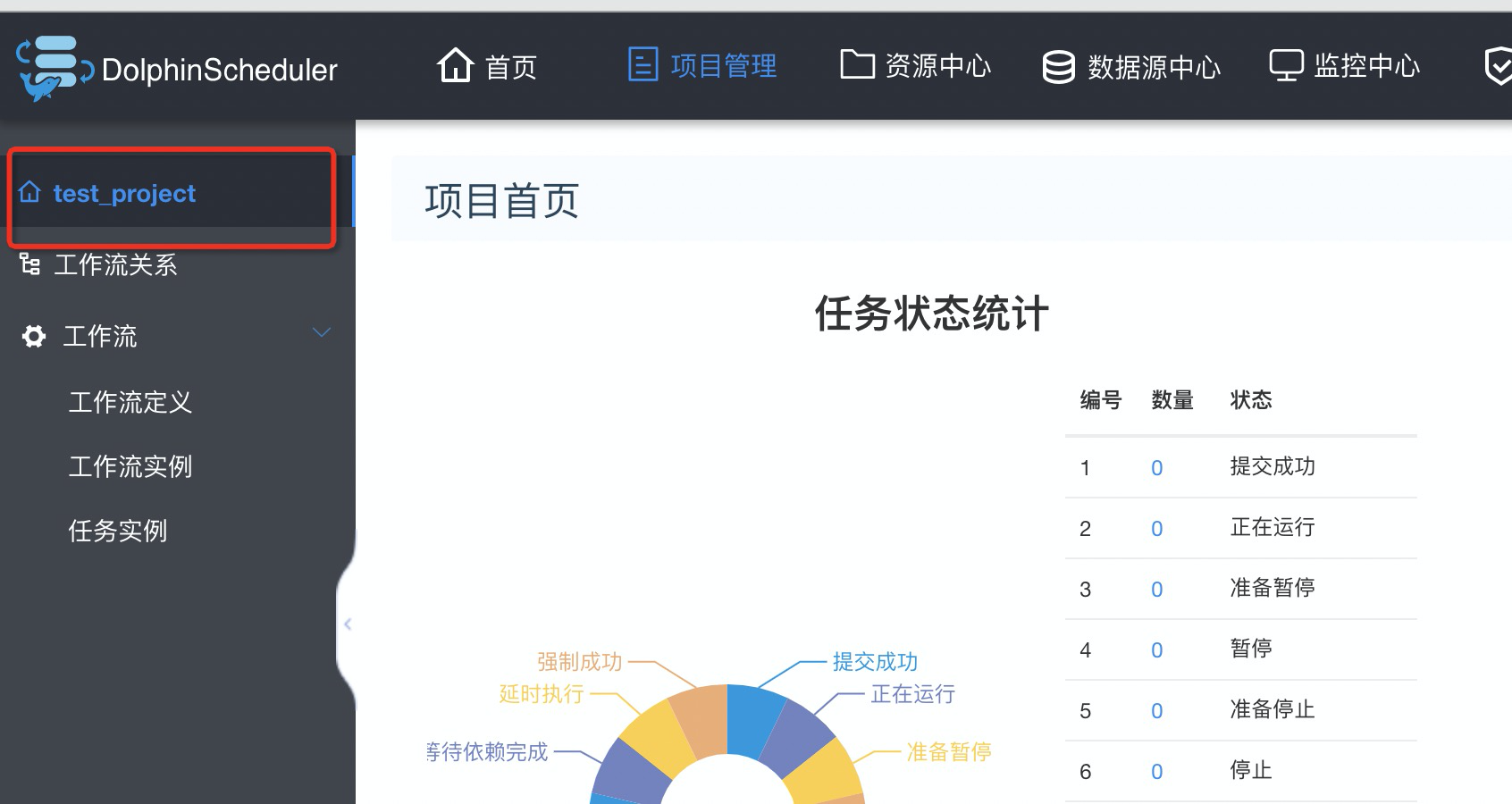1512x804 pixels.
Task: Click the gear icon beside 工作流
Action: 34,336
